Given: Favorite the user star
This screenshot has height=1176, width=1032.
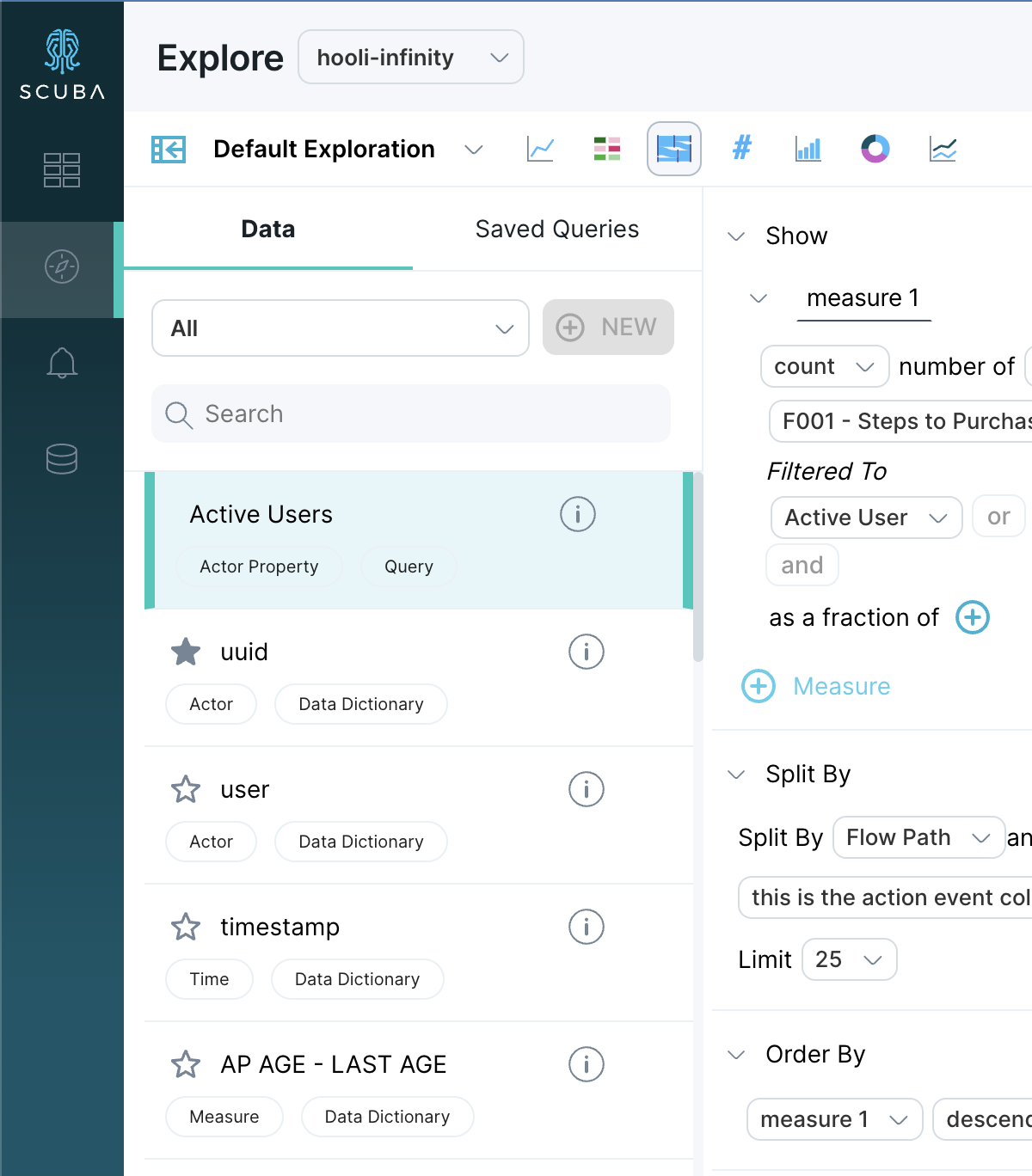Looking at the screenshot, I should click(186, 789).
